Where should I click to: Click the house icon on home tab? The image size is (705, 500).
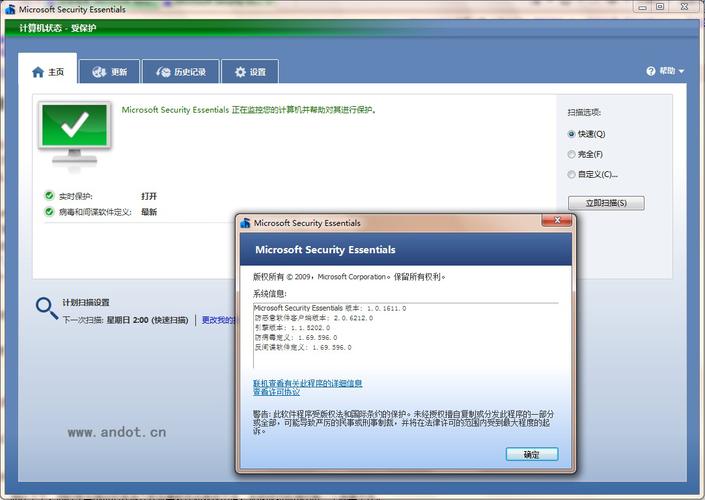38,72
